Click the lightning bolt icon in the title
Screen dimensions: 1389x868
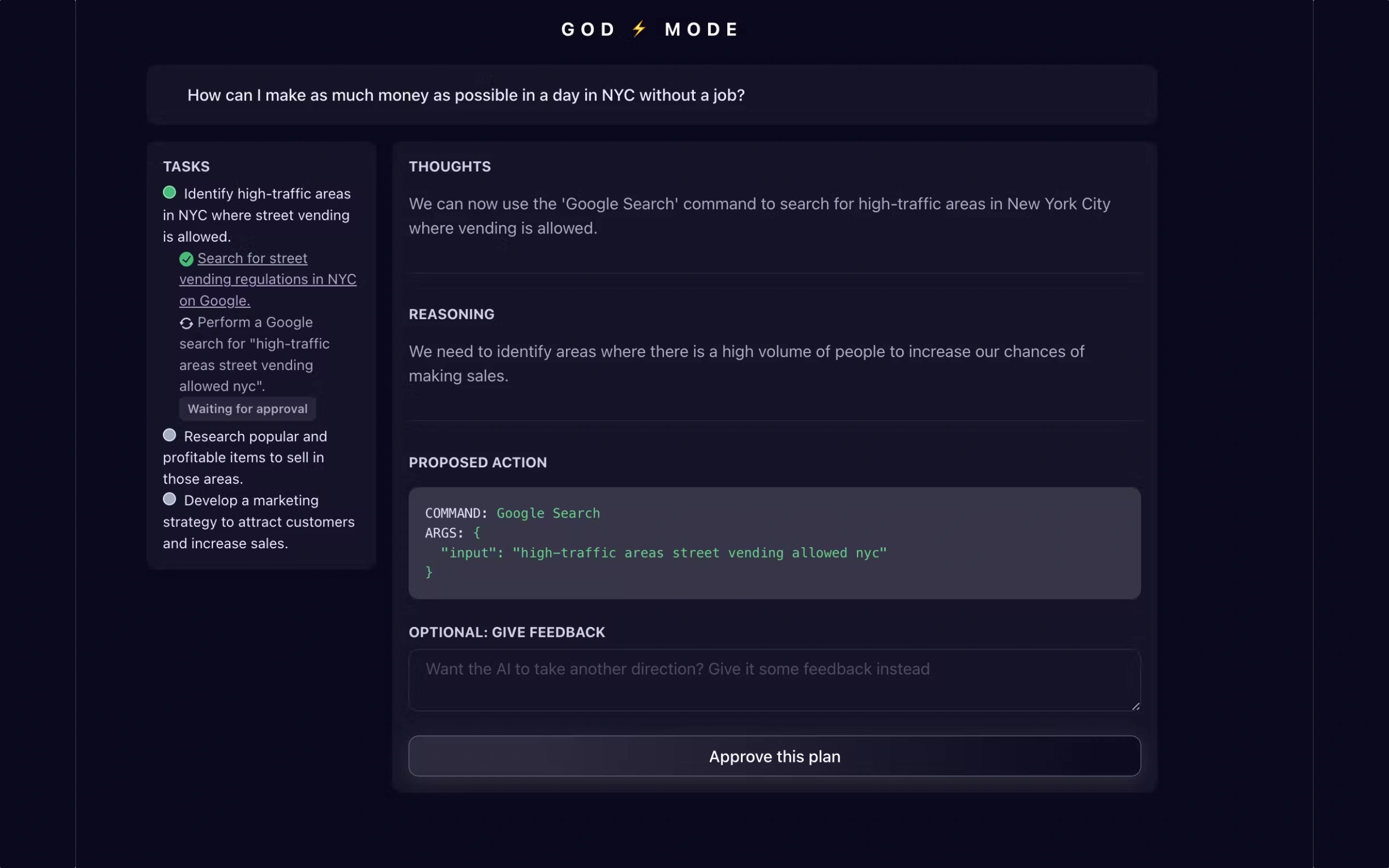click(639, 29)
